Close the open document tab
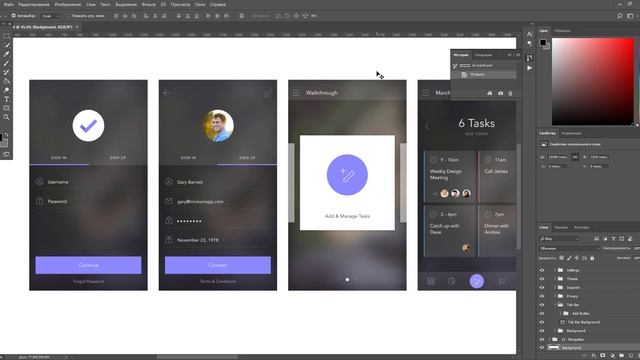Viewport: 640px width, 360px height. (77, 27)
